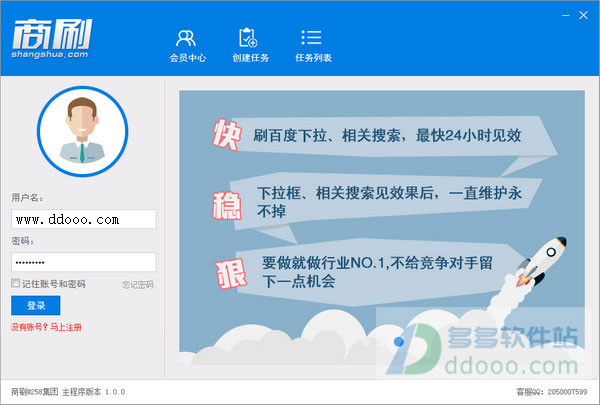Open the 会员中心 member center icon
The width and height of the screenshot is (600, 405).
click(188, 46)
